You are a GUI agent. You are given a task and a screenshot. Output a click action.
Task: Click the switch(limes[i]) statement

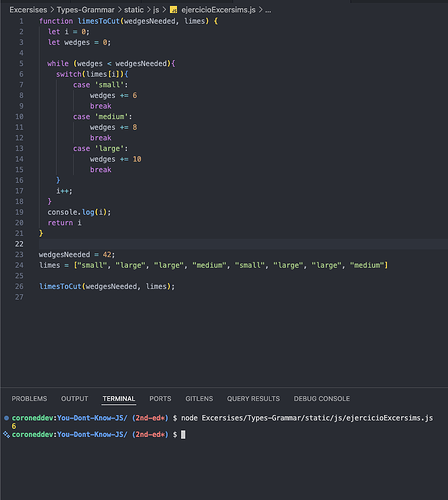[92, 74]
